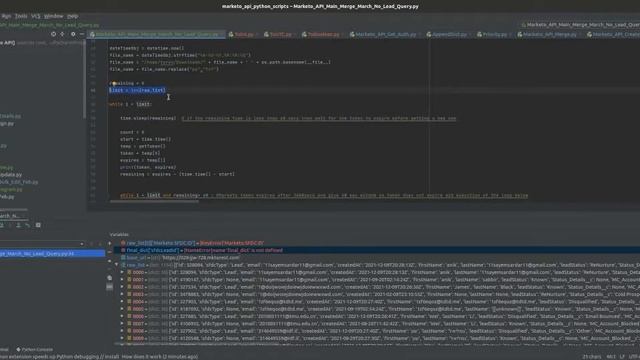
Task: Click the Variables panel header label
Action: (x=119, y=234)
